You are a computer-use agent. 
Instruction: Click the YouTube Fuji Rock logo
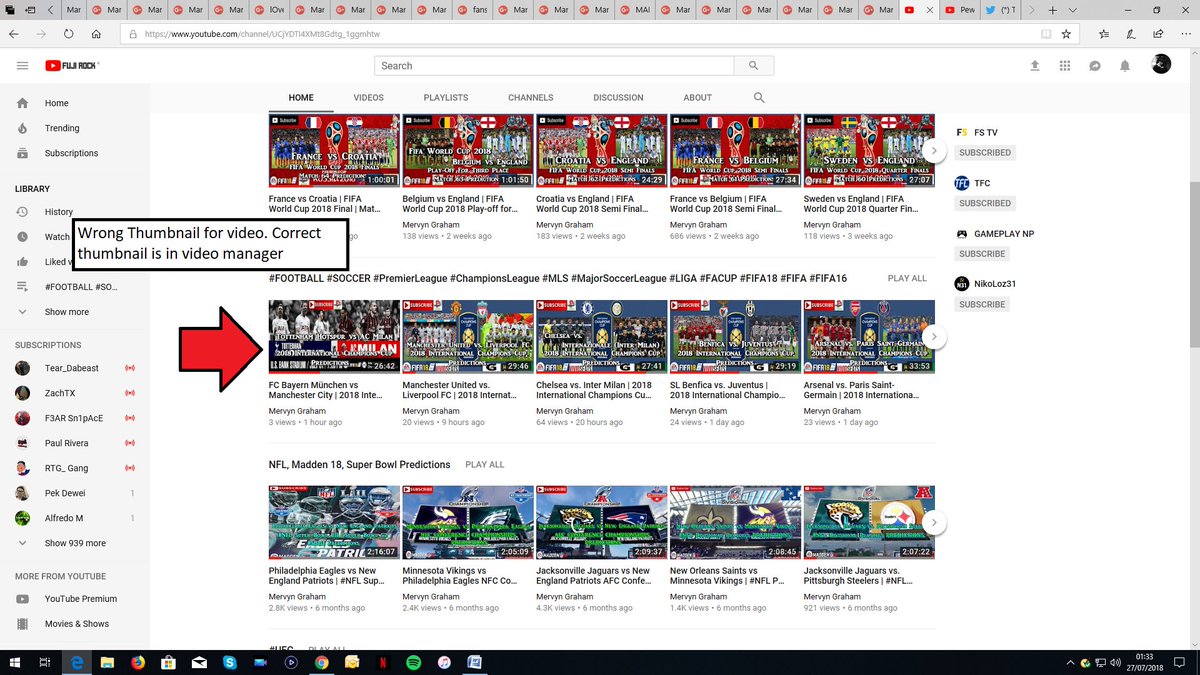(72, 66)
